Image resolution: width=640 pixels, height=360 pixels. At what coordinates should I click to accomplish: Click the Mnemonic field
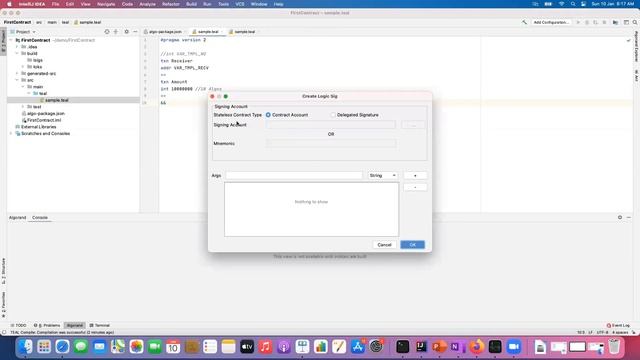point(331,143)
